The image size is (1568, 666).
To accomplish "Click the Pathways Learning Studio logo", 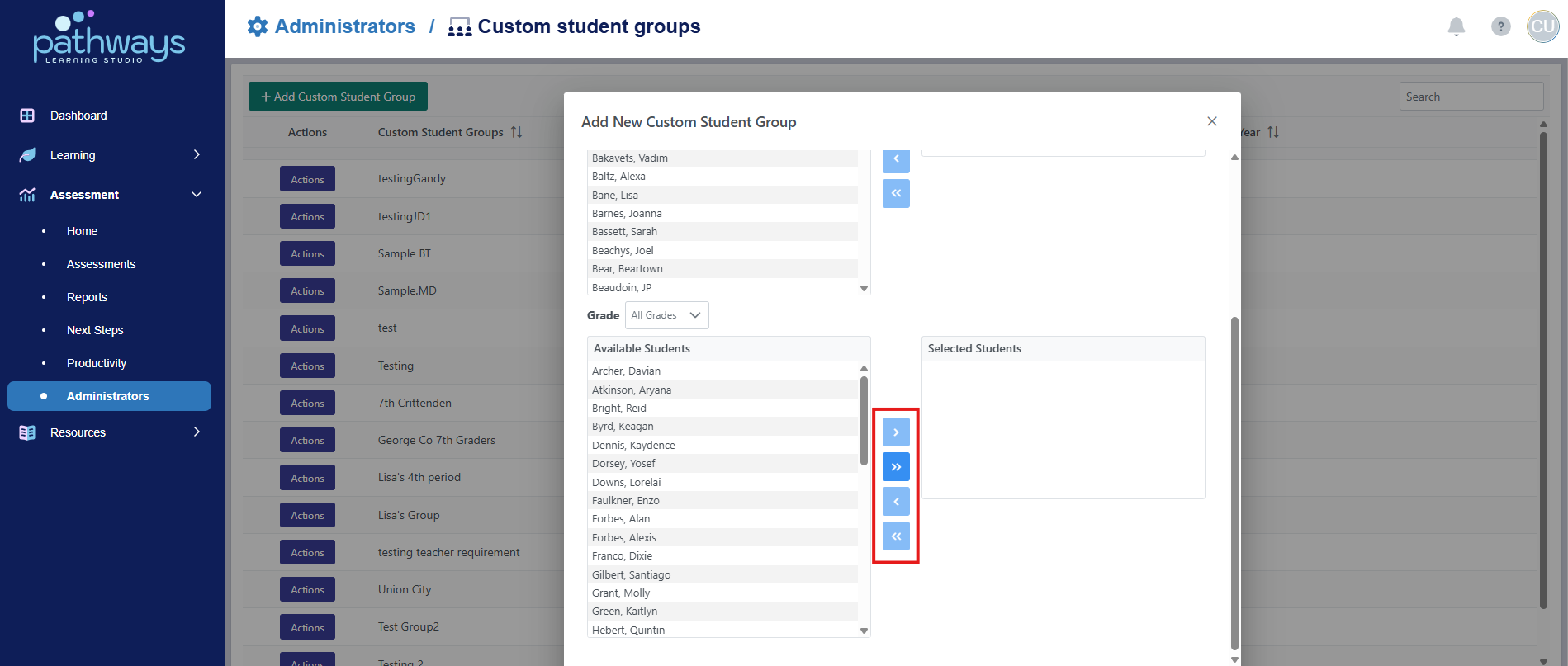I will click(109, 38).
